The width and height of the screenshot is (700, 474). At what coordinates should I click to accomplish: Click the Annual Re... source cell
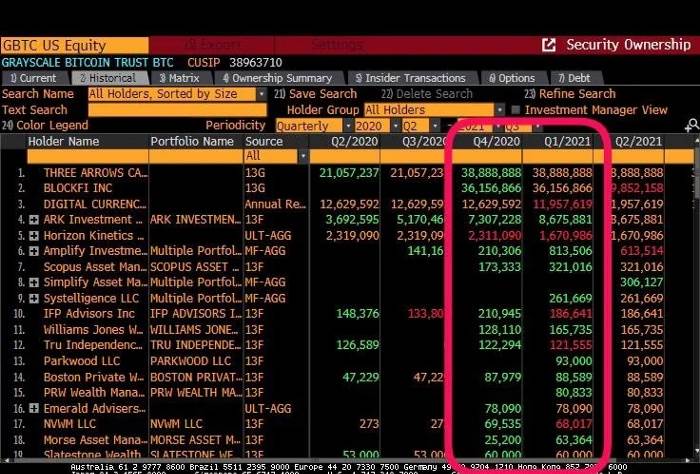[x=275, y=204]
